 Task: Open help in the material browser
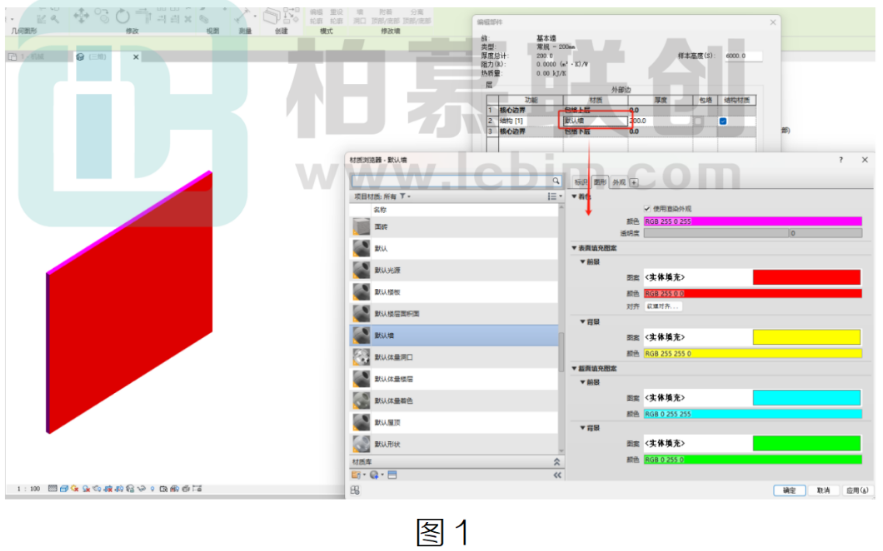pos(841,160)
